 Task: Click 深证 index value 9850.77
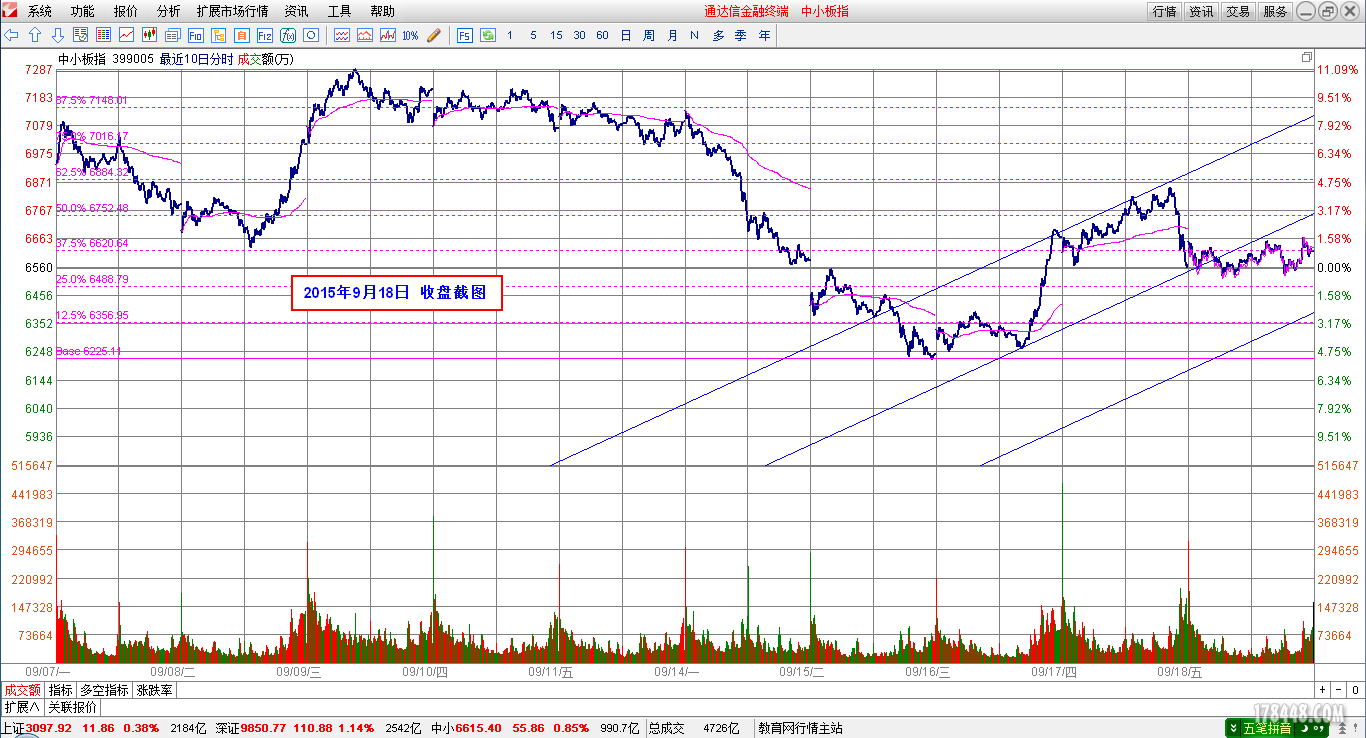[265, 728]
